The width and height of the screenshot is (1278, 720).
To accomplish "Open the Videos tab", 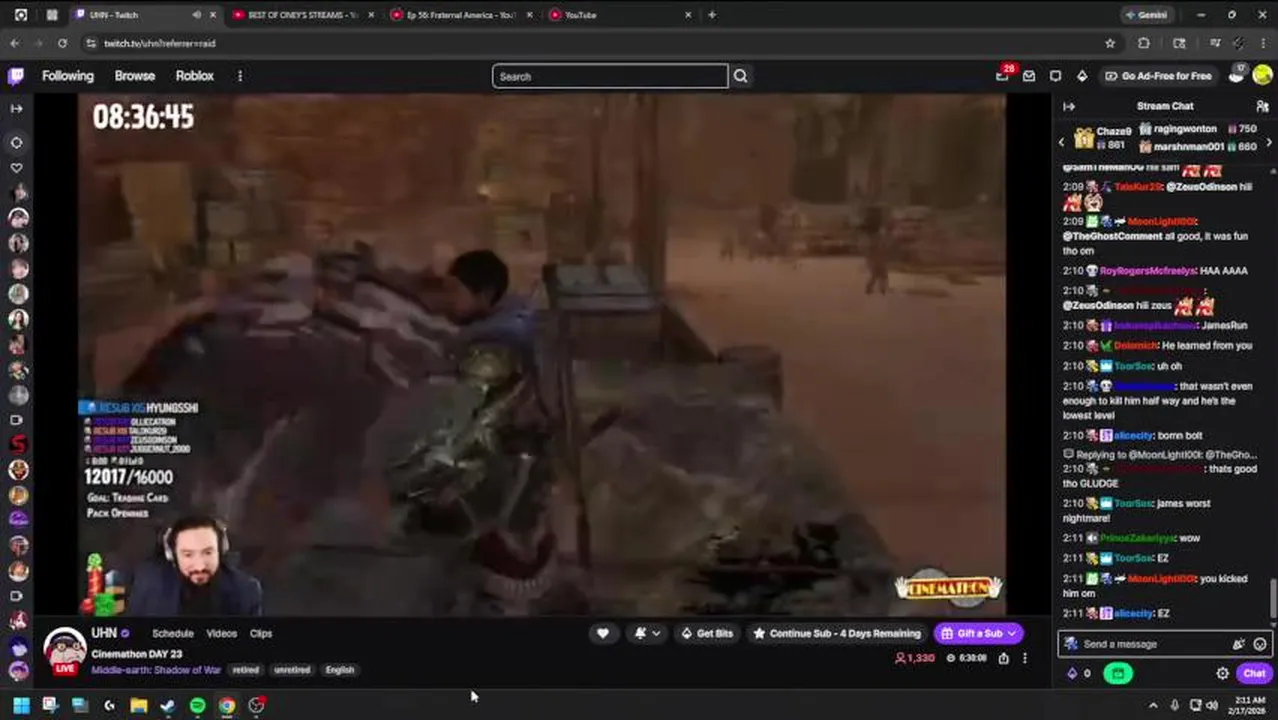I will (x=222, y=633).
